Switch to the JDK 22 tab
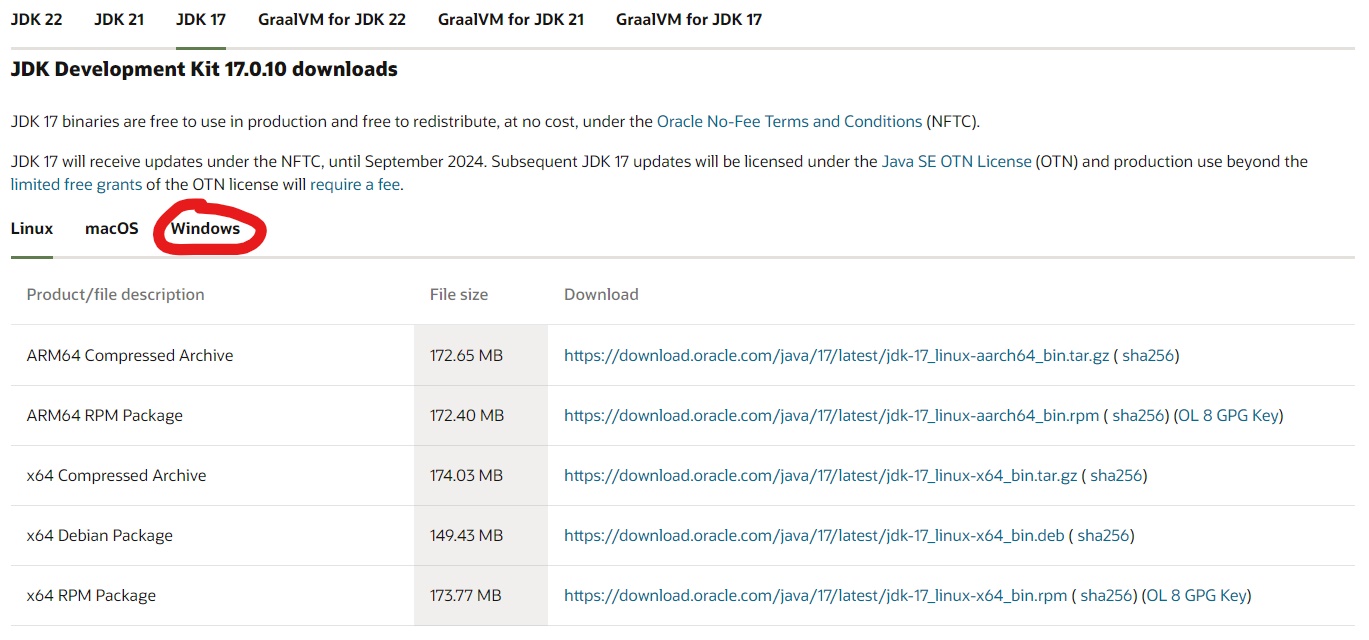Screen dimensions: 1369x640 click(36, 19)
